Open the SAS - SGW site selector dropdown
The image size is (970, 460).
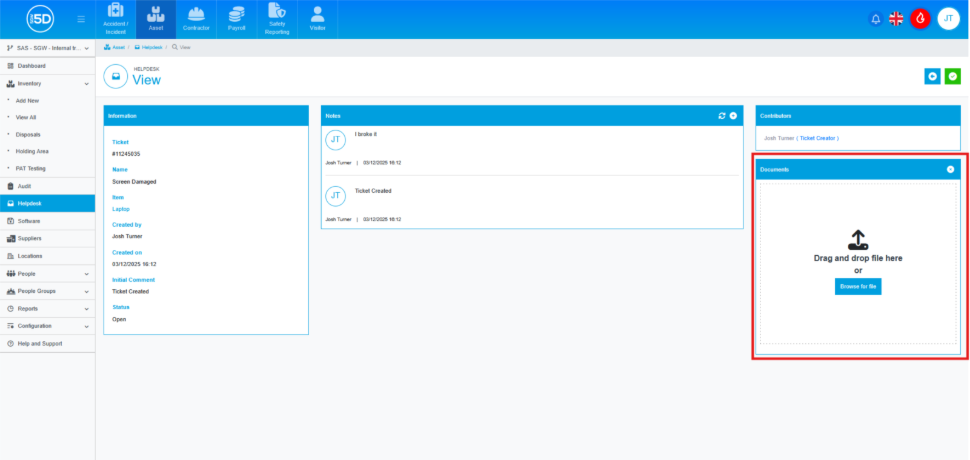[48, 48]
